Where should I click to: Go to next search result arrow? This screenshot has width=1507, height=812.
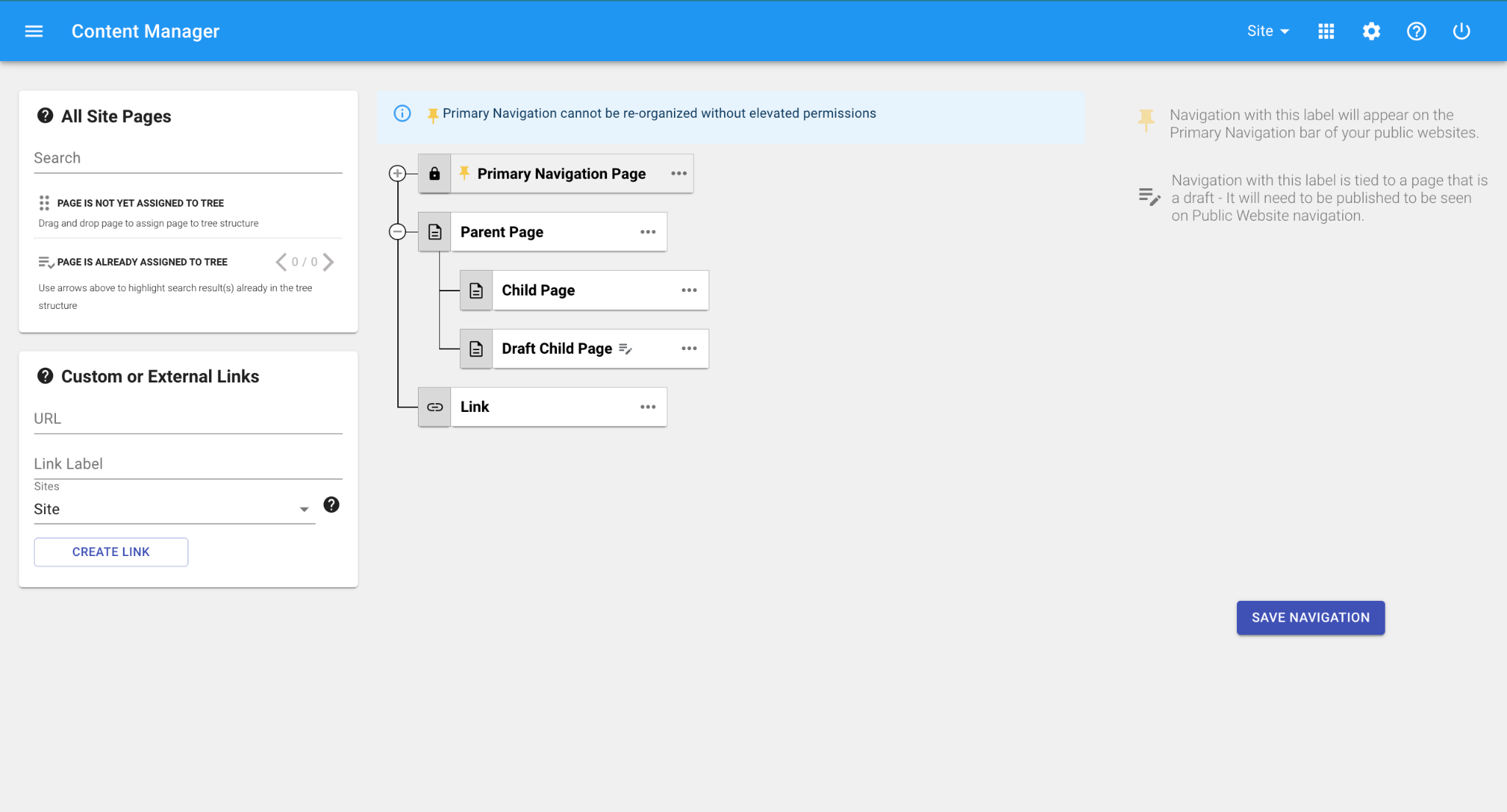coord(329,262)
